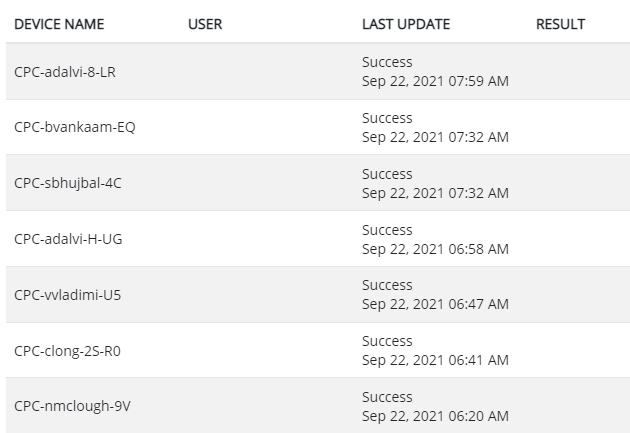This screenshot has width=630, height=433.
Task: Open device CPC-bvankaam-EQ
Action: pyautogui.click(x=75, y=127)
